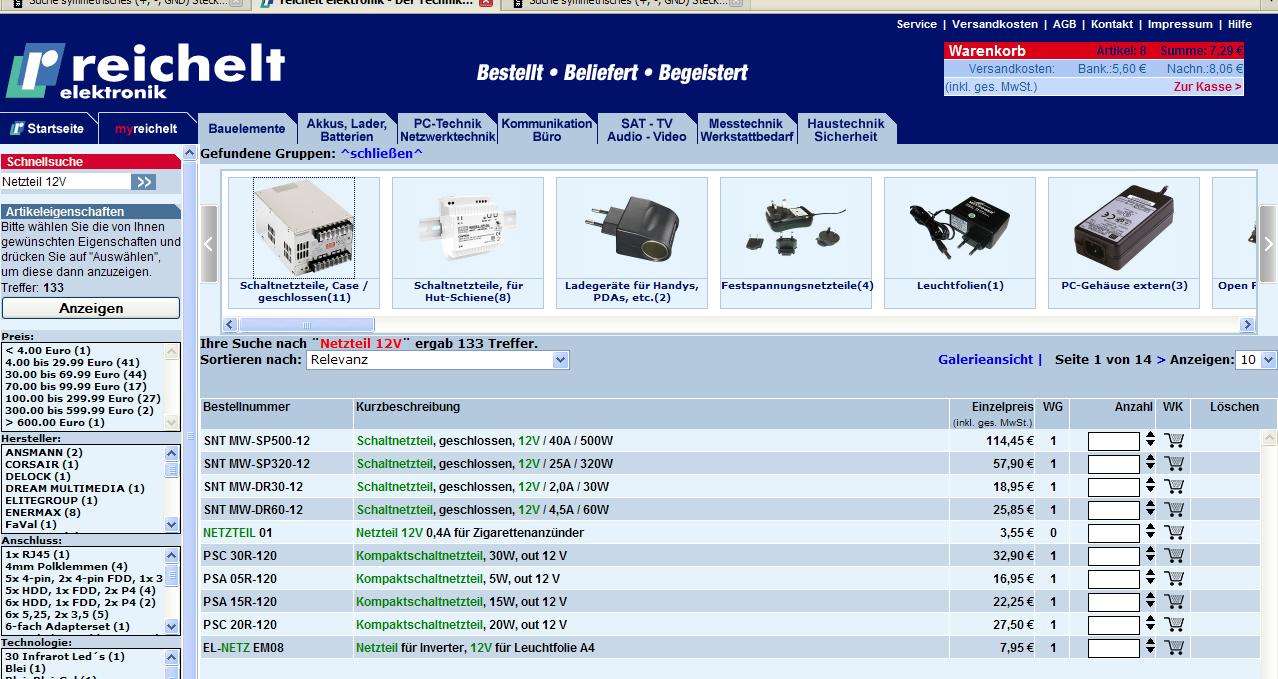Click cart icon for SNT MW-SP320-12
The width and height of the screenshot is (1278, 679).
(1174, 464)
